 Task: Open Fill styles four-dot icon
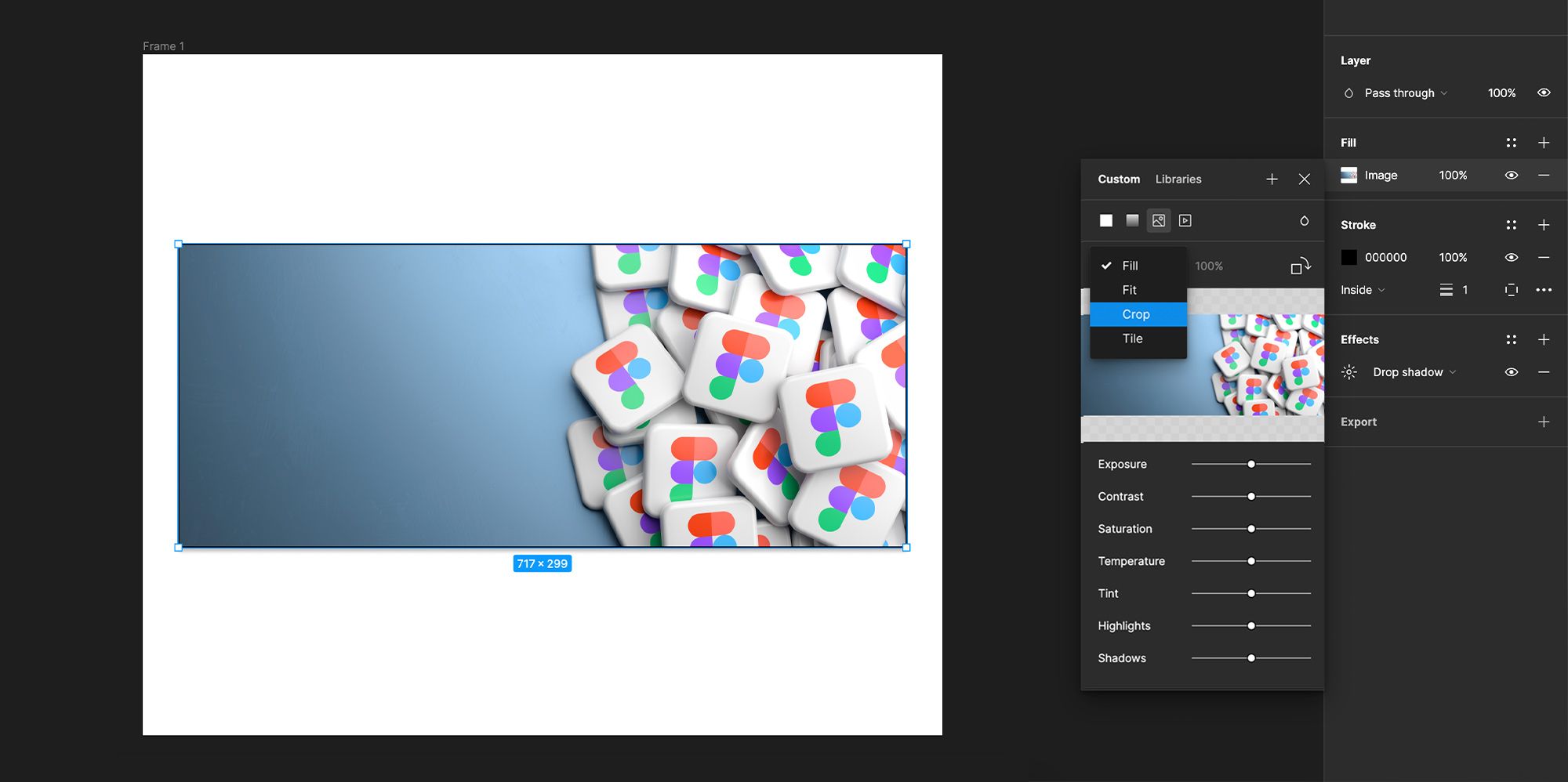pyautogui.click(x=1511, y=143)
